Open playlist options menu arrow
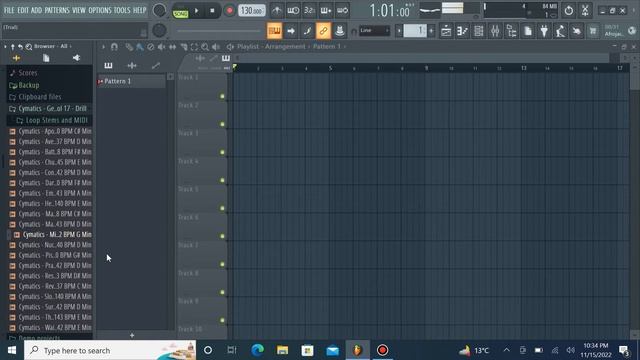 (x=103, y=47)
